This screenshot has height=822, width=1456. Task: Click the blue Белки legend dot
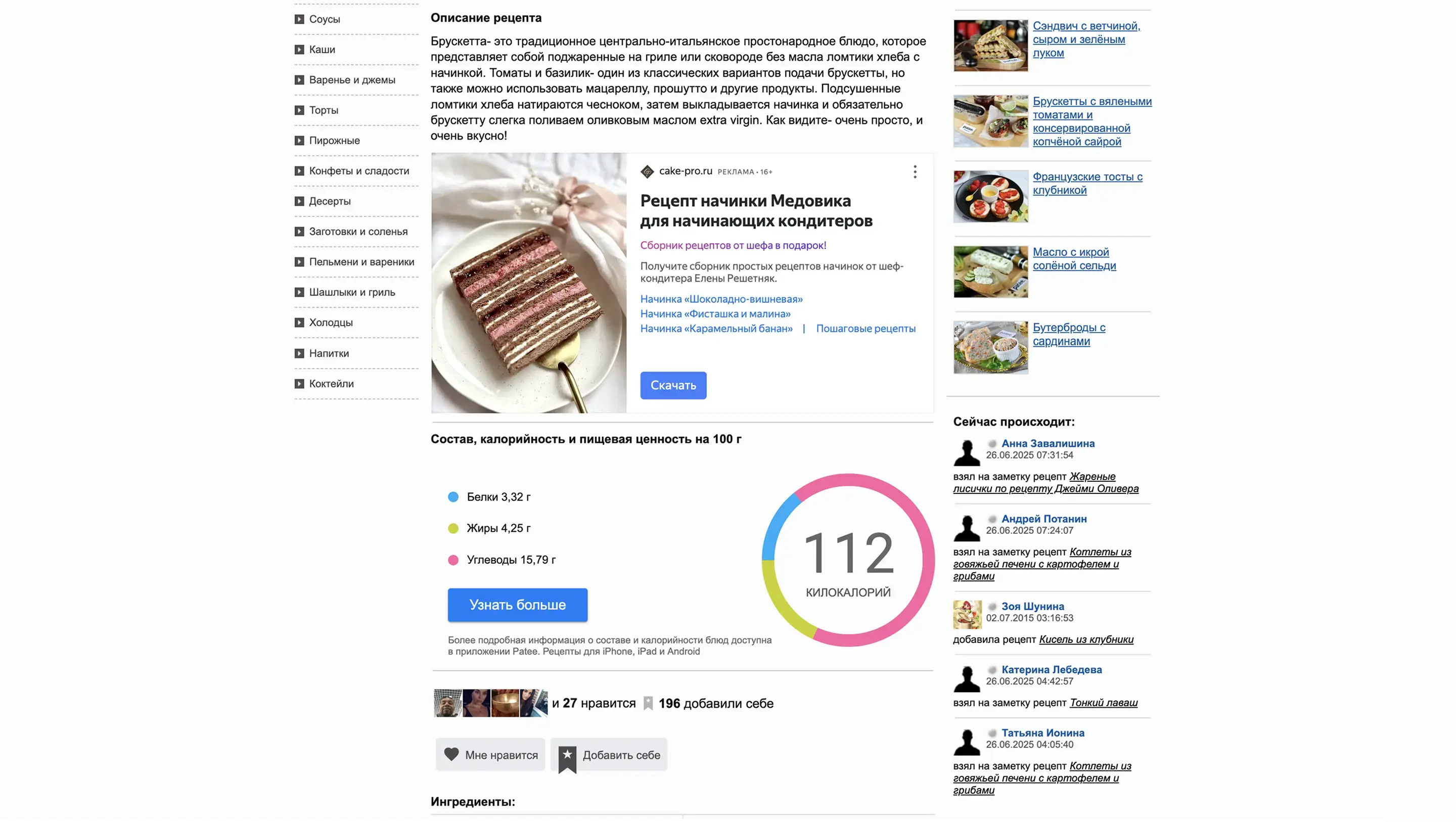453,497
